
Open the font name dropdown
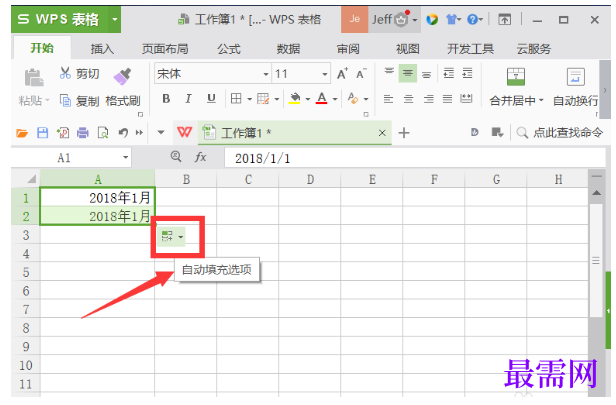tap(266, 74)
